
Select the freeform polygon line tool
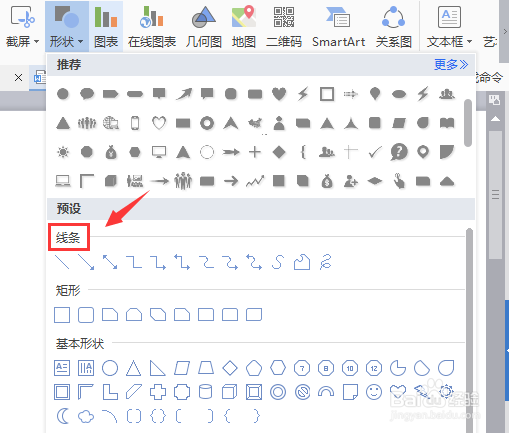tap(302, 262)
